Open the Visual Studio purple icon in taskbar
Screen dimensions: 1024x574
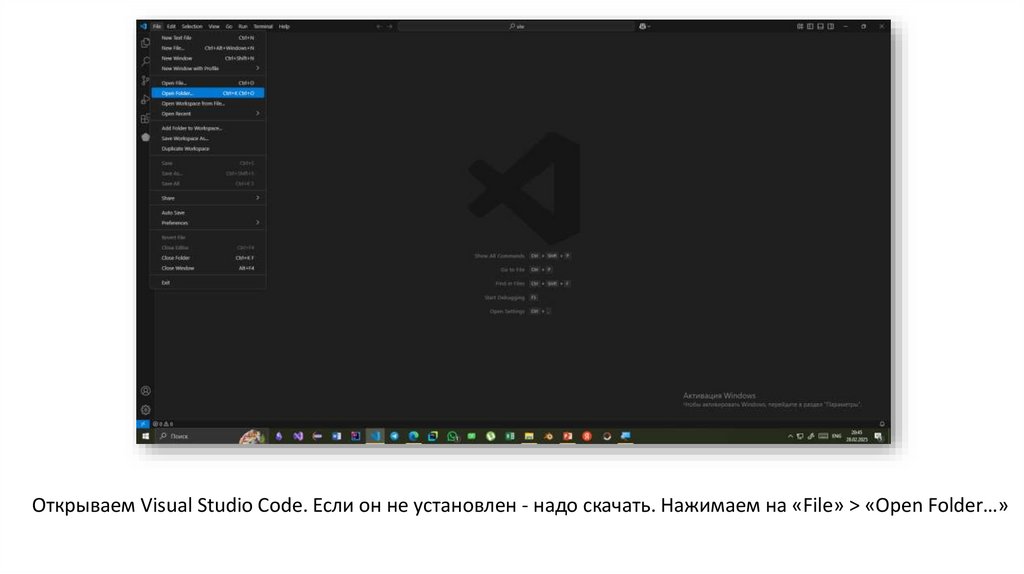pyautogui.click(x=298, y=436)
